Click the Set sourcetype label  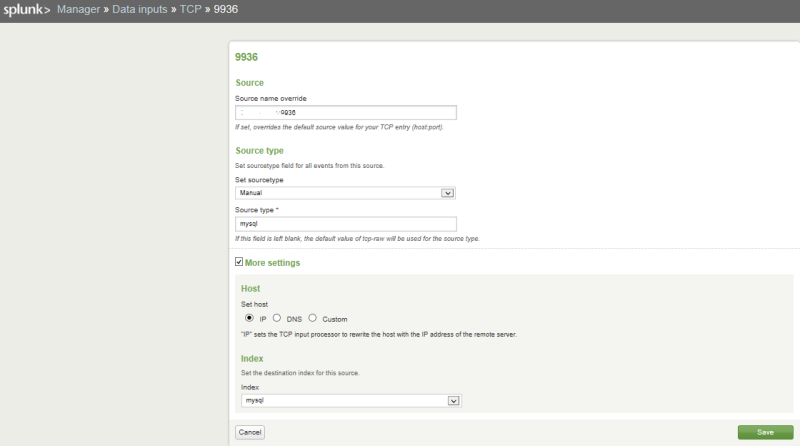pos(259,180)
